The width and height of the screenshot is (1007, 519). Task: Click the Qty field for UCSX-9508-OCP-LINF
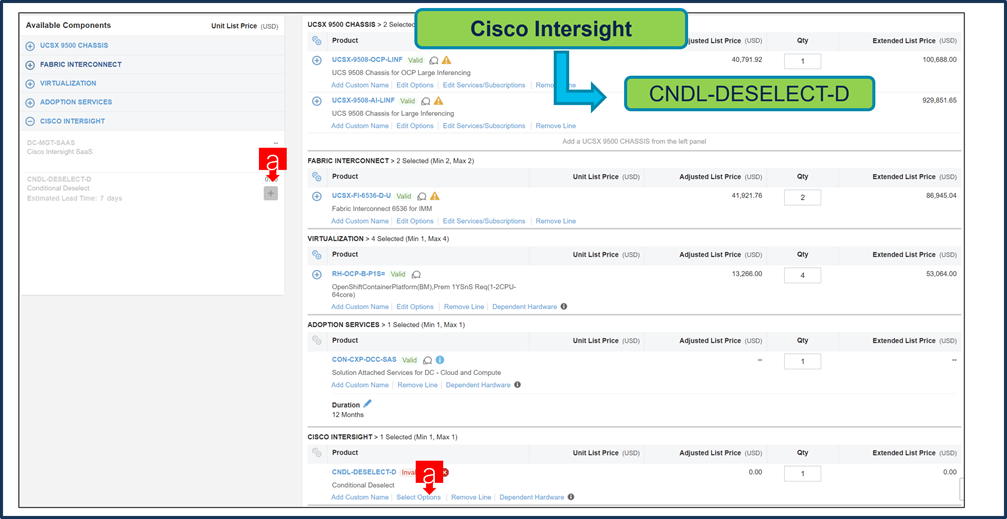tap(802, 62)
